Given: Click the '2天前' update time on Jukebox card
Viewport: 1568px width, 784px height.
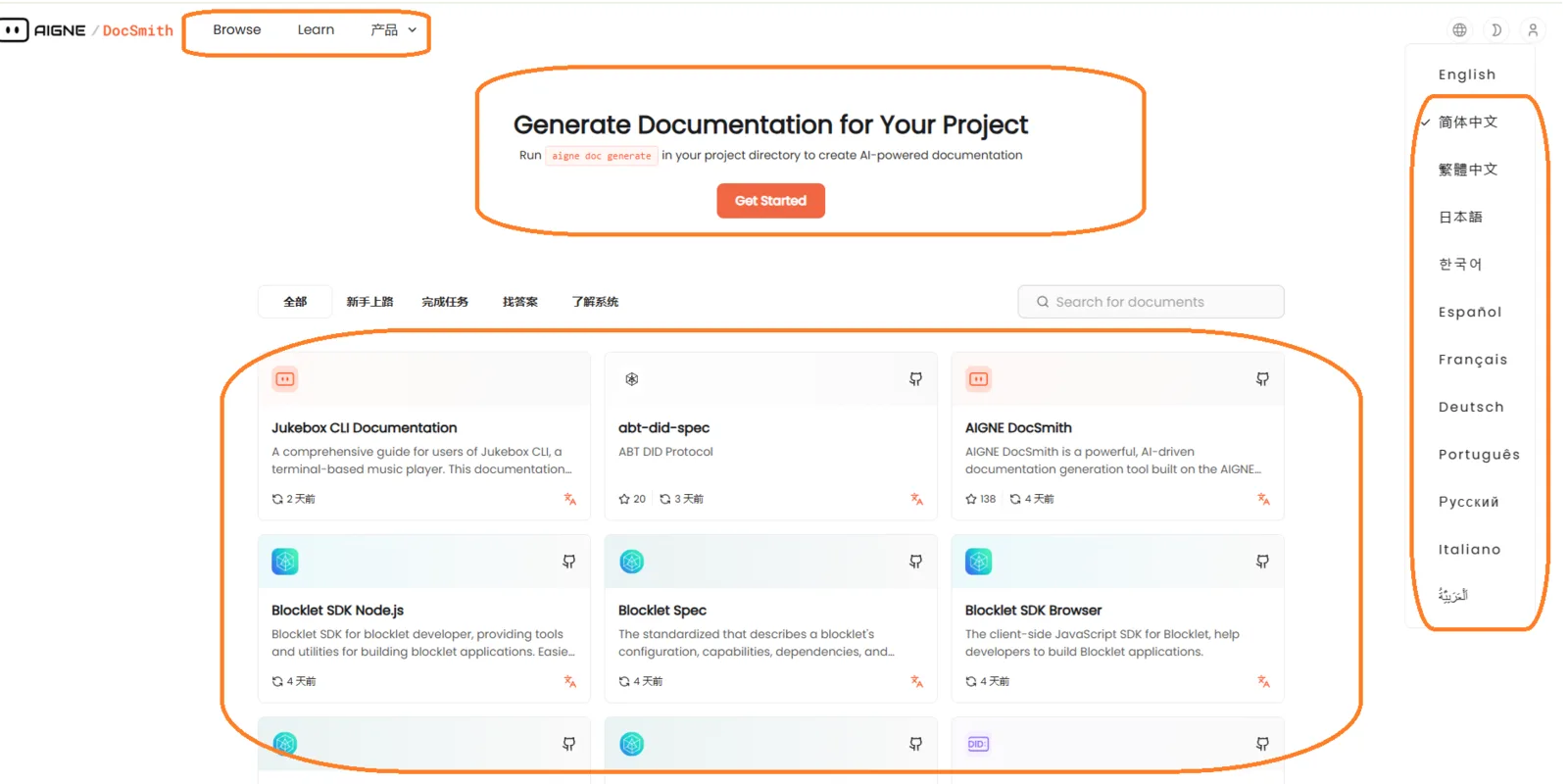Looking at the screenshot, I should tap(301, 499).
